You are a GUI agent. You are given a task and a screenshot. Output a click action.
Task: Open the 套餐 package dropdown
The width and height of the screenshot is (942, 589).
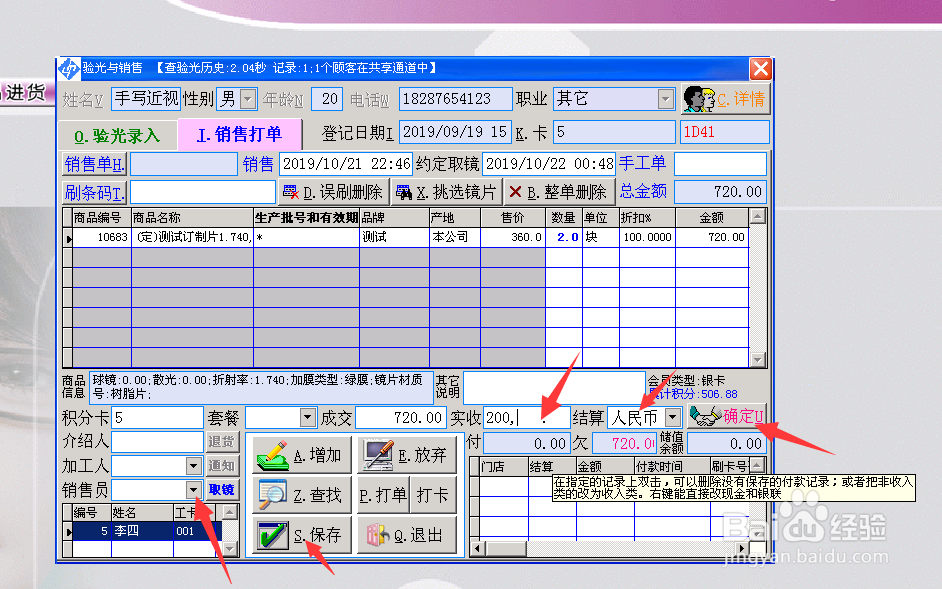(307, 417)
